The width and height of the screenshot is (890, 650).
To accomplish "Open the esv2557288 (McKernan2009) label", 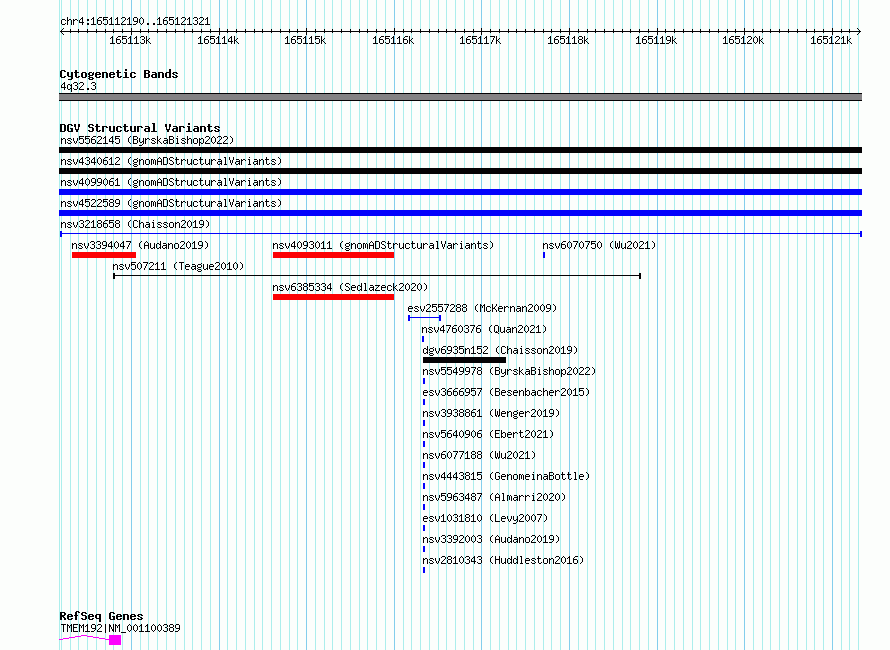I will pos(482,308).
